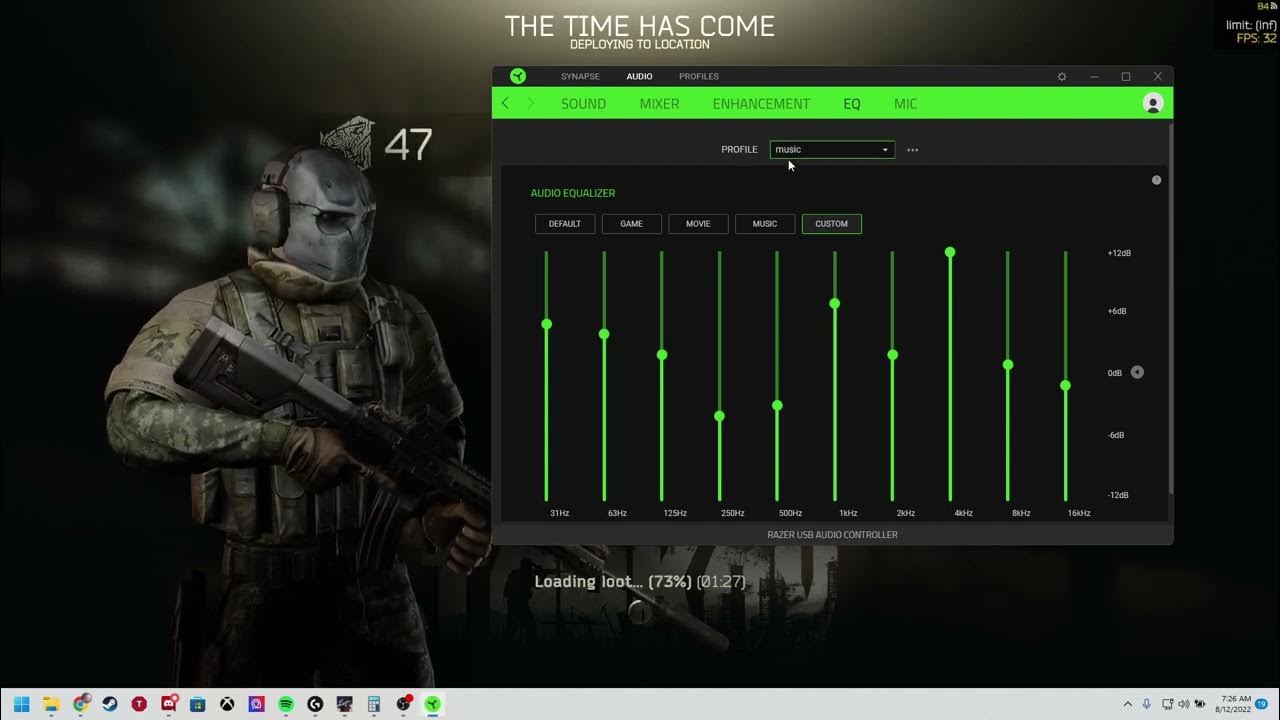Image resolution: width=1280 pixels, height=720 pixels.
Task: Select the MOVIE equalizer preset
Action: [698, 224]
